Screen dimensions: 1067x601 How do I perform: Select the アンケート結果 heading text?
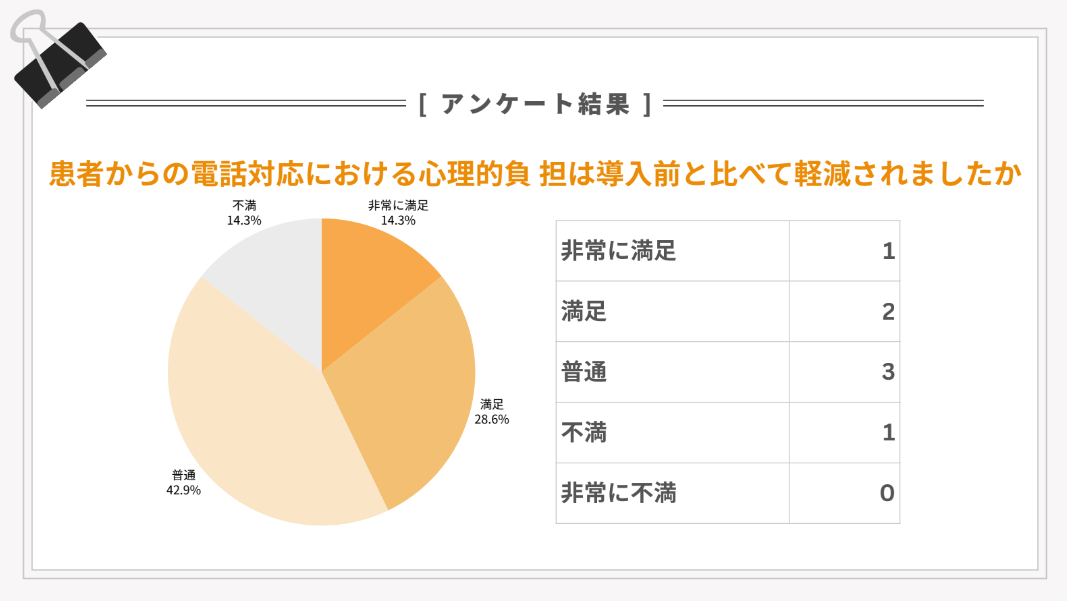click(534, 103)
